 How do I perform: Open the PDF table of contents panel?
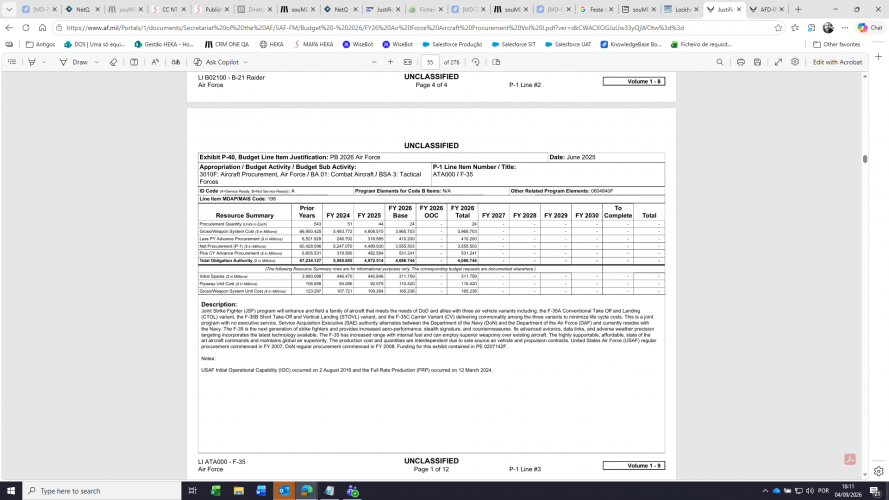point(12,62)
